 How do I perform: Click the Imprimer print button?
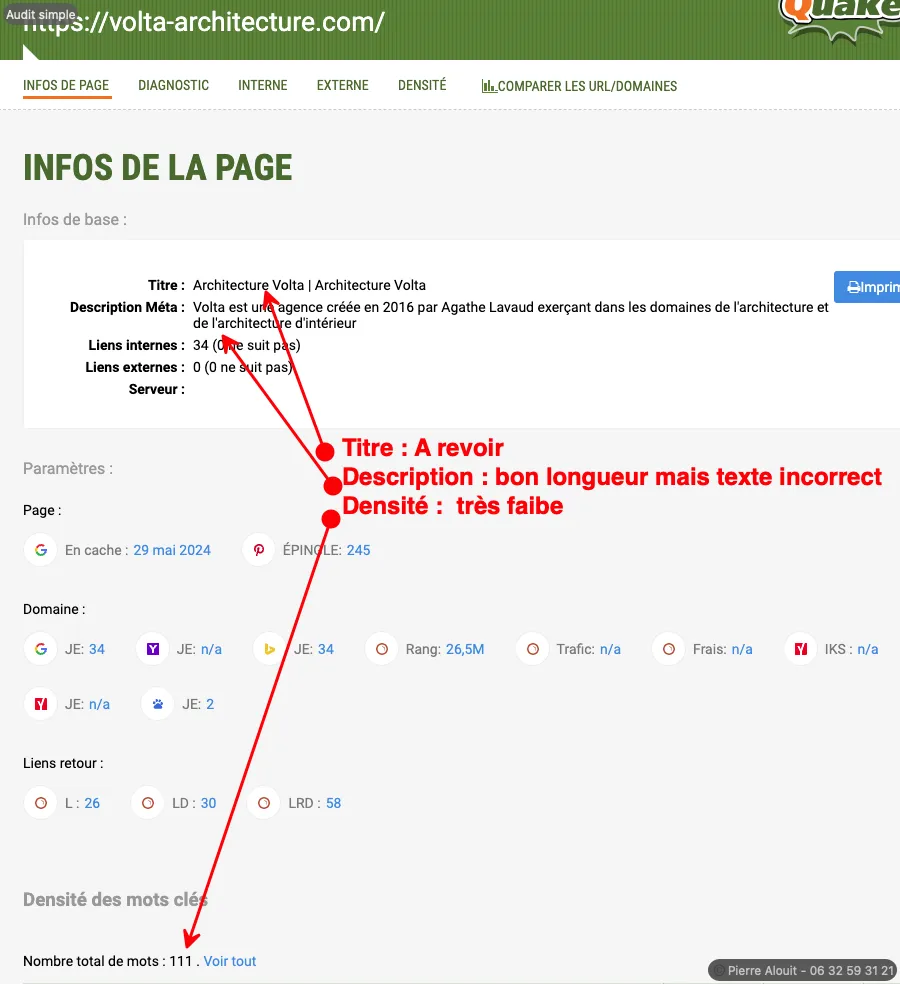coord(868,287)
